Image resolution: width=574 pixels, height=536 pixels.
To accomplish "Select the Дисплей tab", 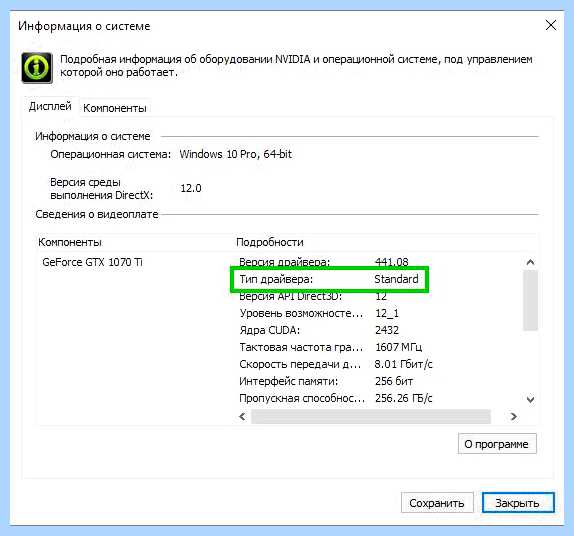I will 50,107.
